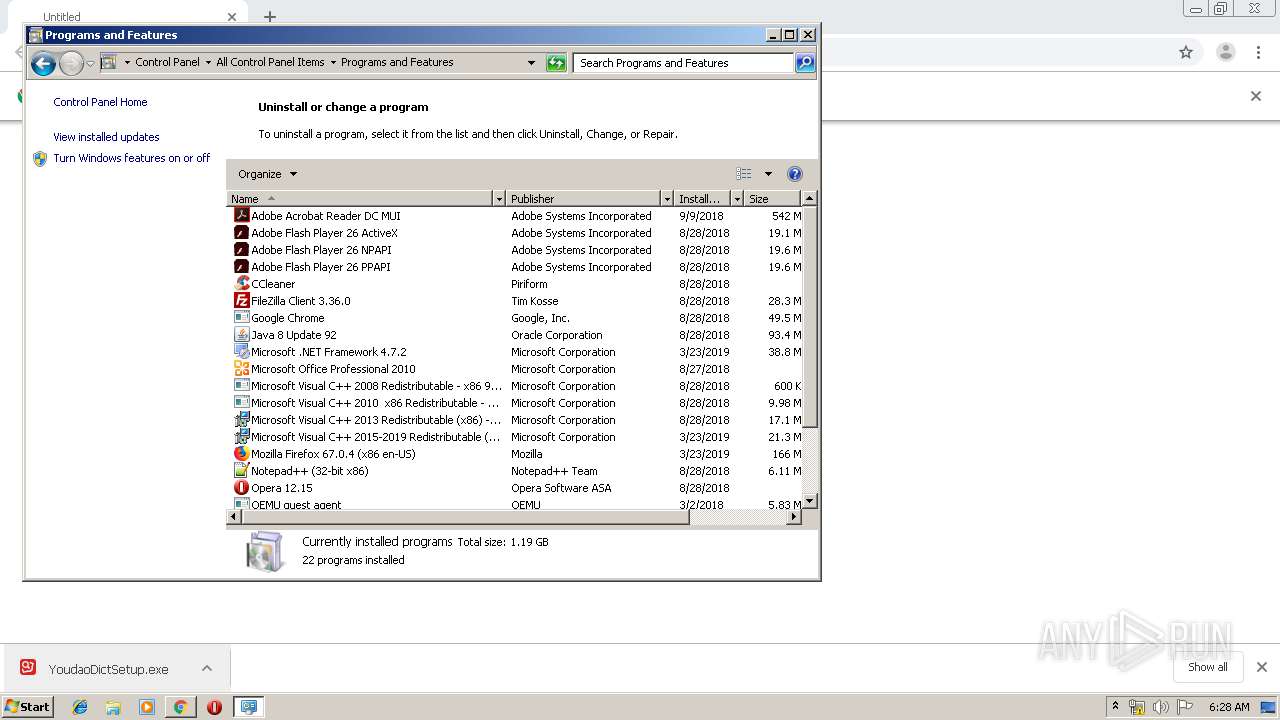Select the Adobe Acrobat Reader DC MUI icon
Image resolution: width=1280 pixels, height=720 pixels.
coord(241,215)
